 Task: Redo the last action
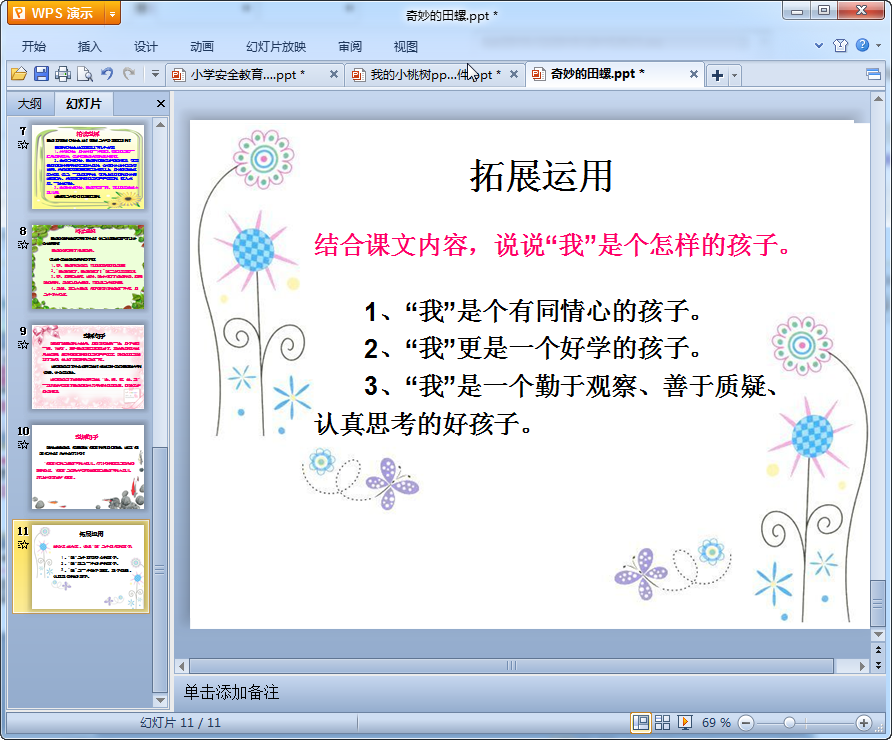pos(129,74)
